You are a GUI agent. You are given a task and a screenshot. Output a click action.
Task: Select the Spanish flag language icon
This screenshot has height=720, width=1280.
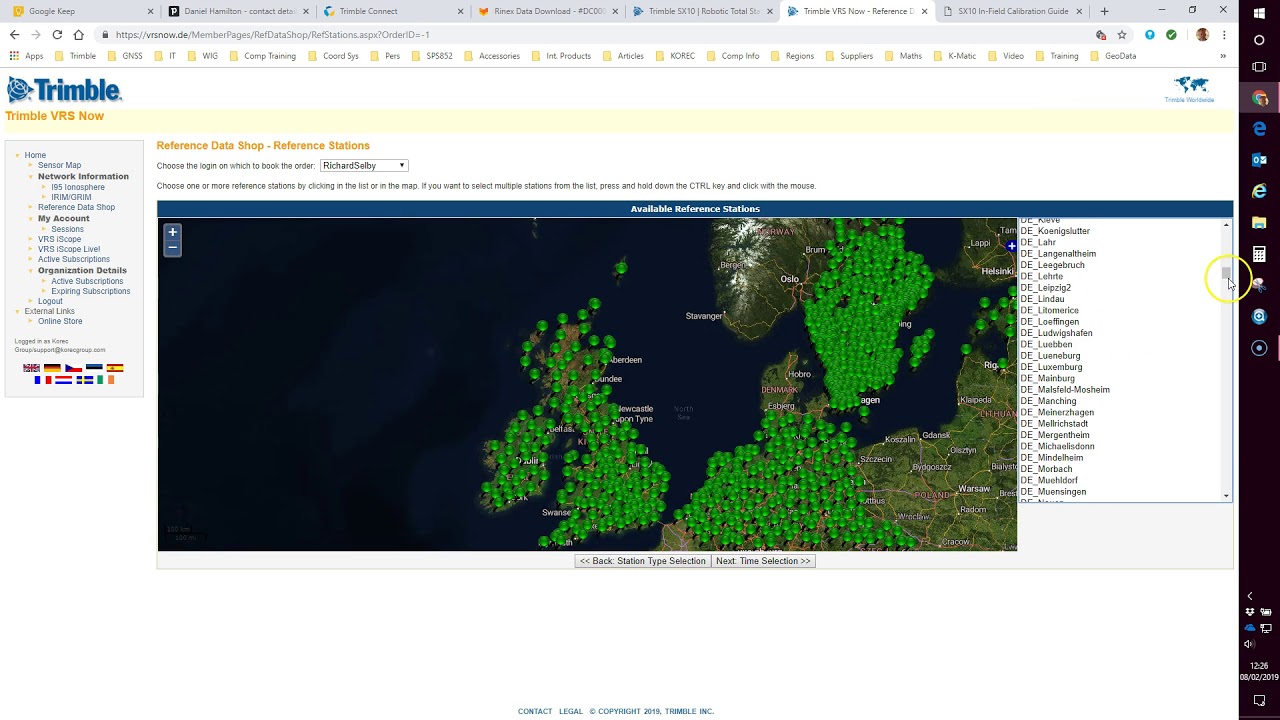pos(115,368)
